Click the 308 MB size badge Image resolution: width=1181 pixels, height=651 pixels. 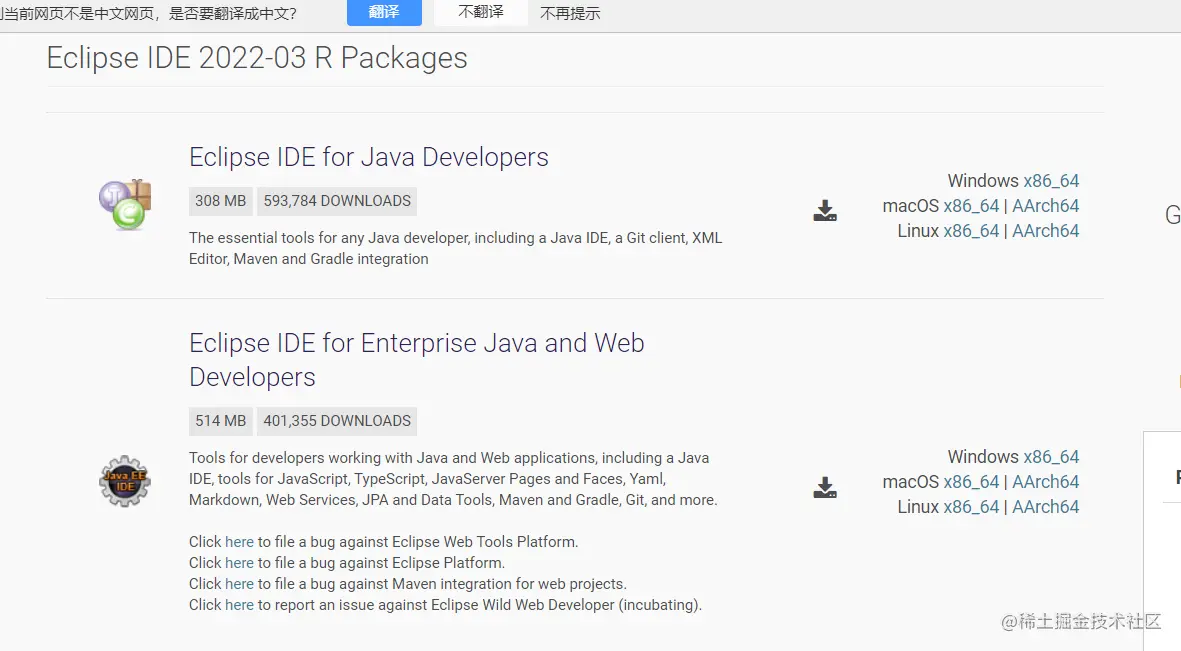coord(221,201)
